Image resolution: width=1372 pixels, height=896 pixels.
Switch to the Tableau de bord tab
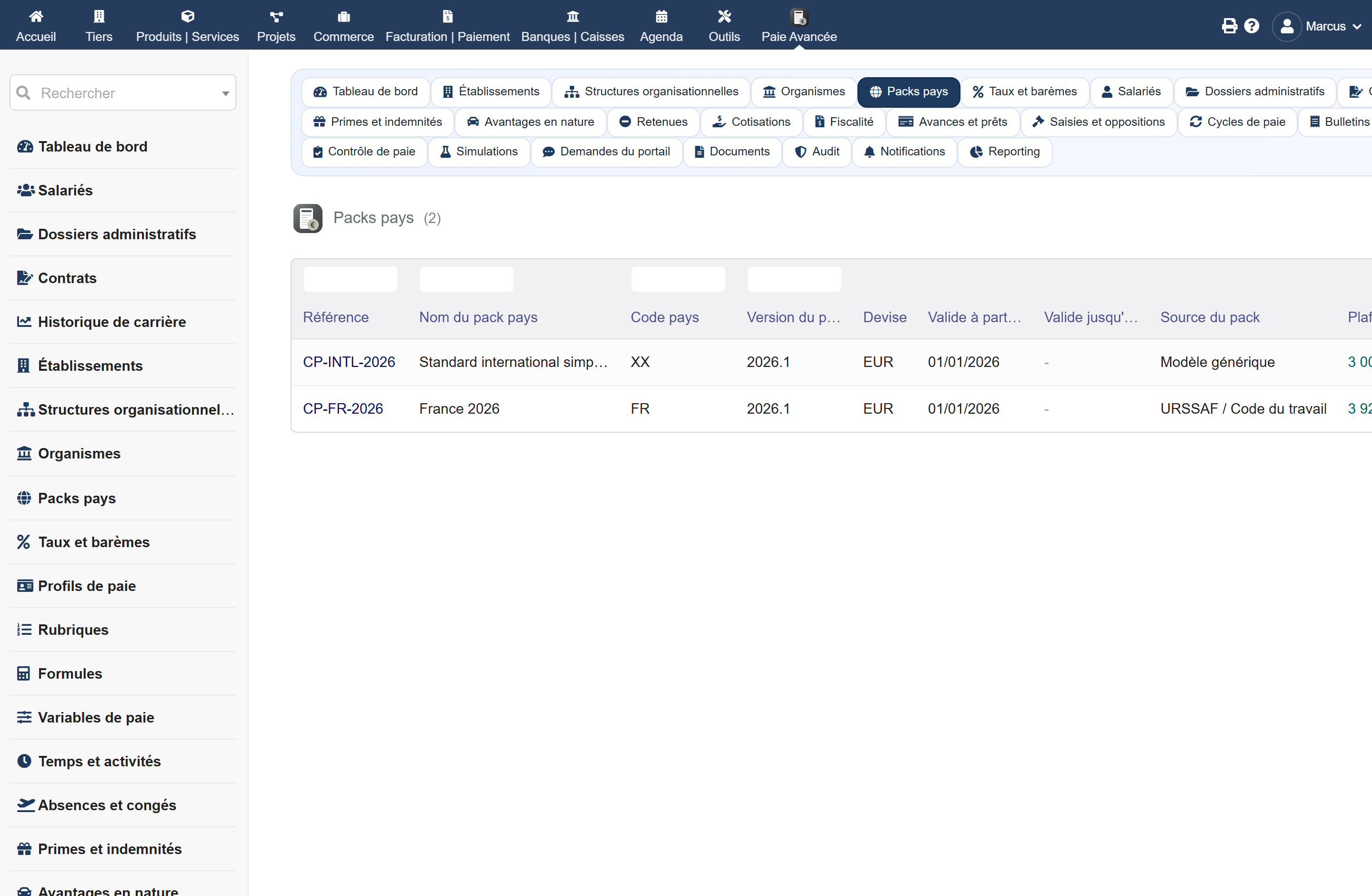point(365,92)
